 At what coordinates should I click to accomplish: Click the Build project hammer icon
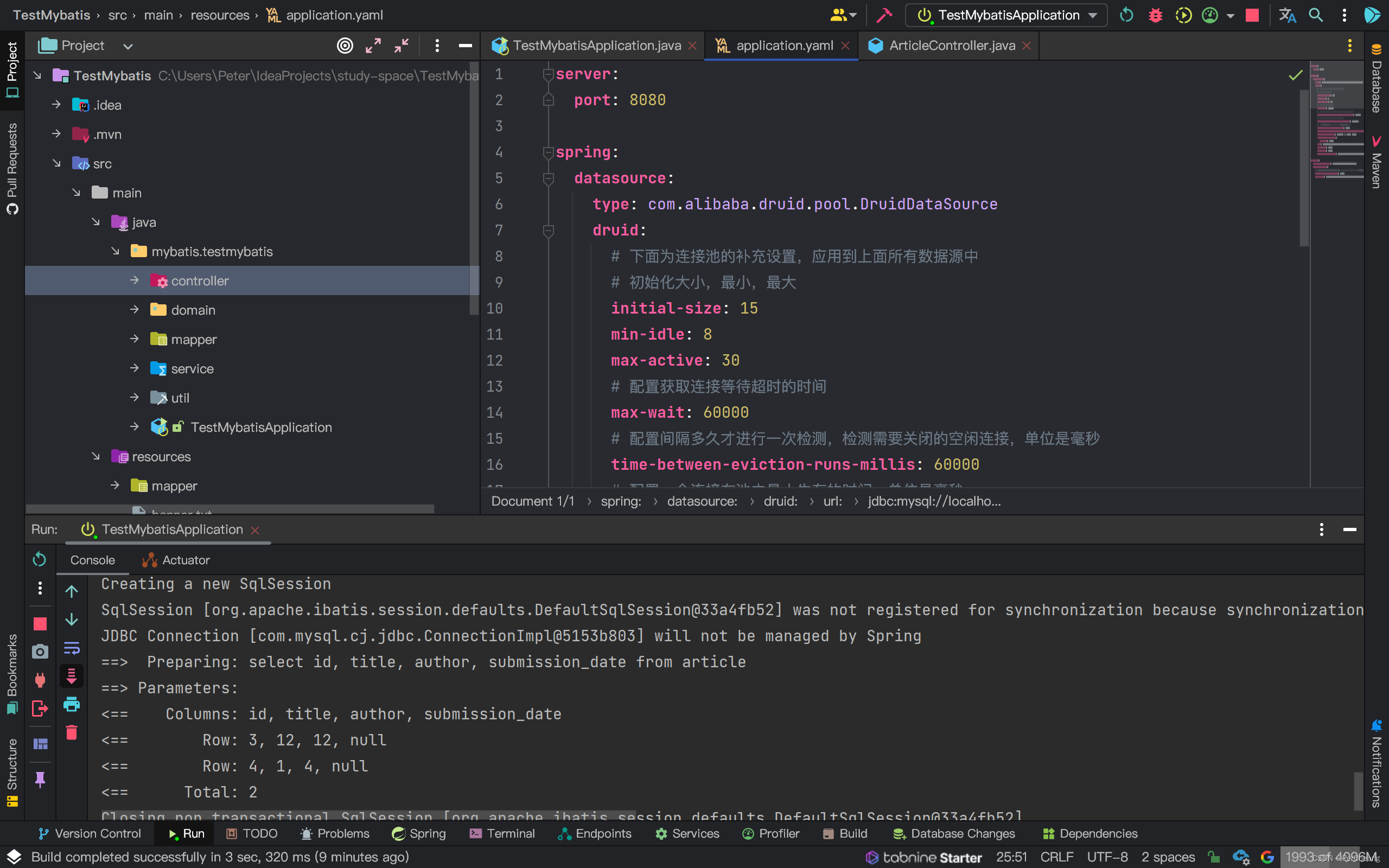point(884,16)
